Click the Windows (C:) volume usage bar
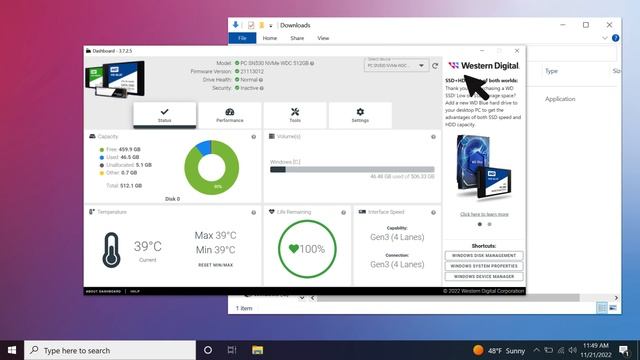 click(352, 169)
